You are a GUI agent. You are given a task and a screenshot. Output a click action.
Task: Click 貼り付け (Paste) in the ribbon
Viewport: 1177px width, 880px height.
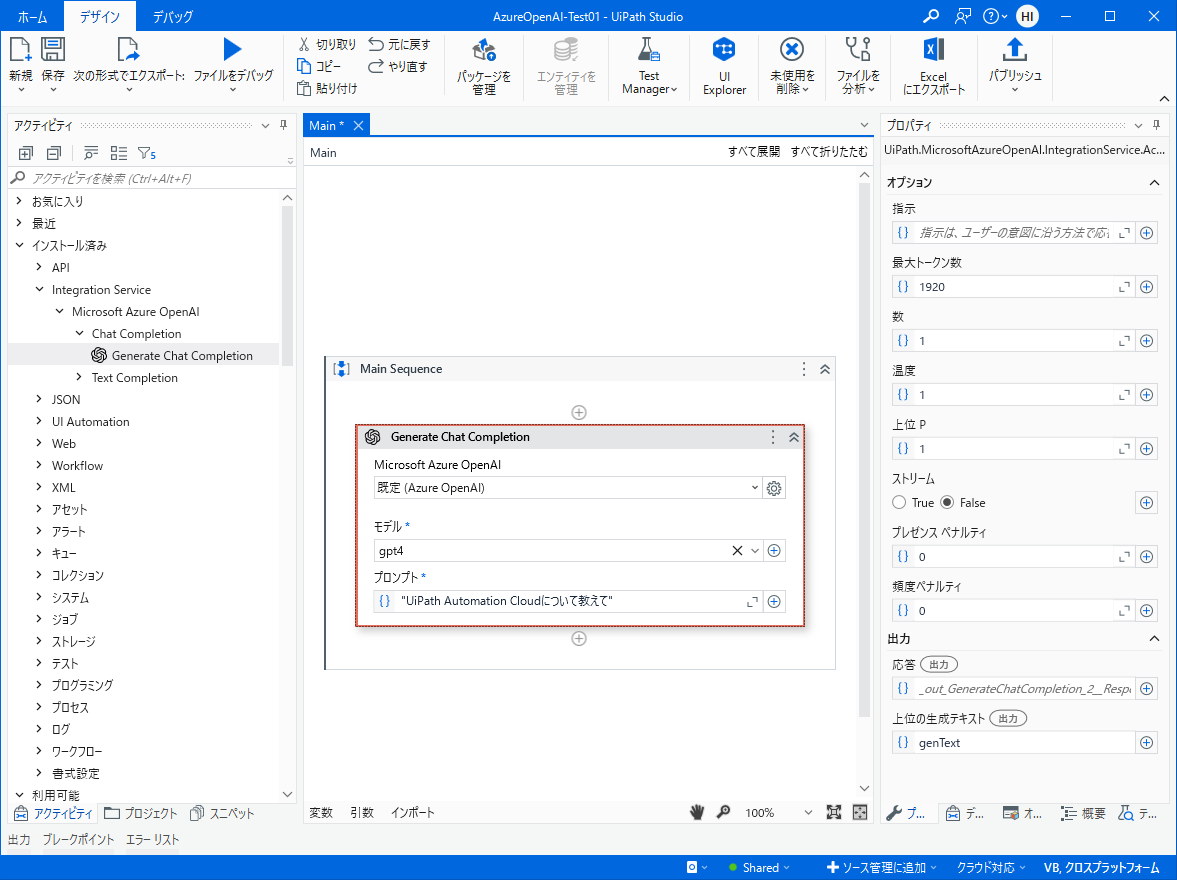327,89
